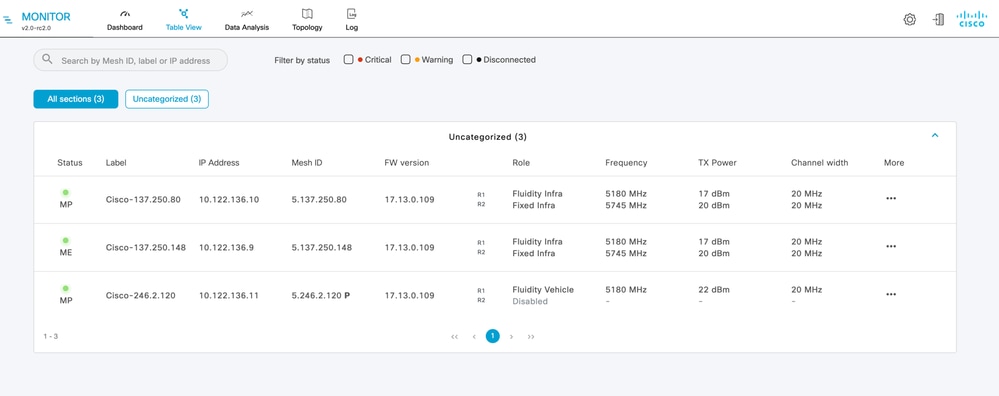Image resolution: width=999 pixels, height=396 pixels.
Task: Go to next page arrow
Action: (x=512, y=337)
